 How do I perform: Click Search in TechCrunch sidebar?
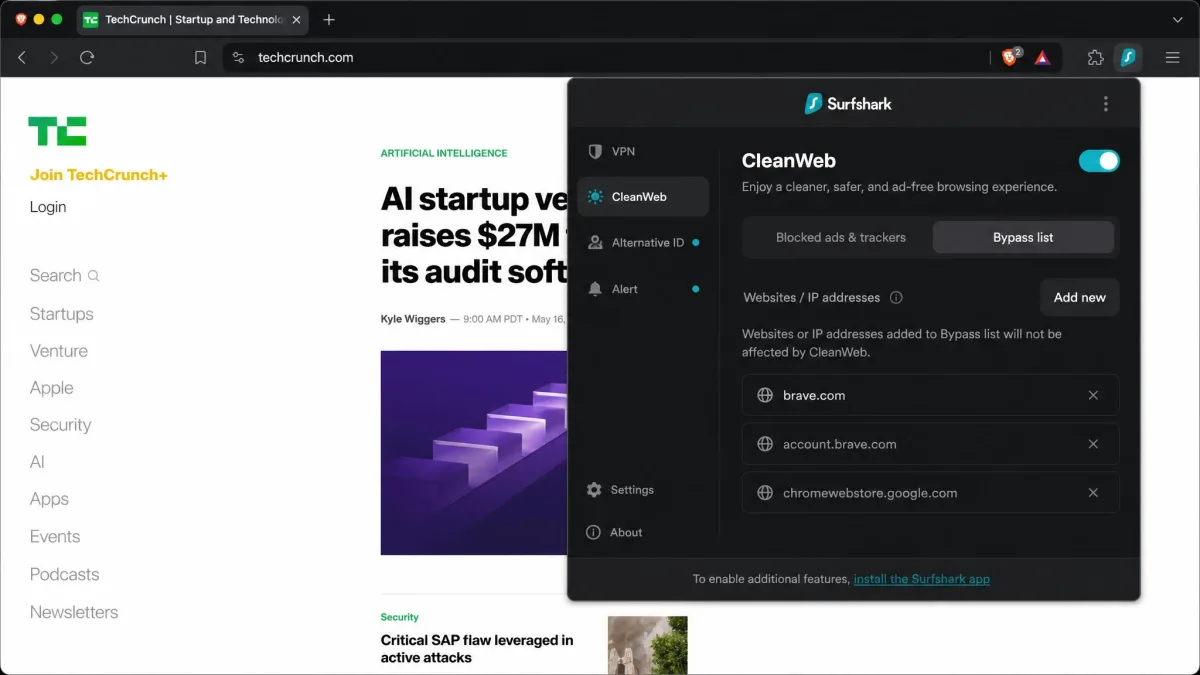click(64, 276)
